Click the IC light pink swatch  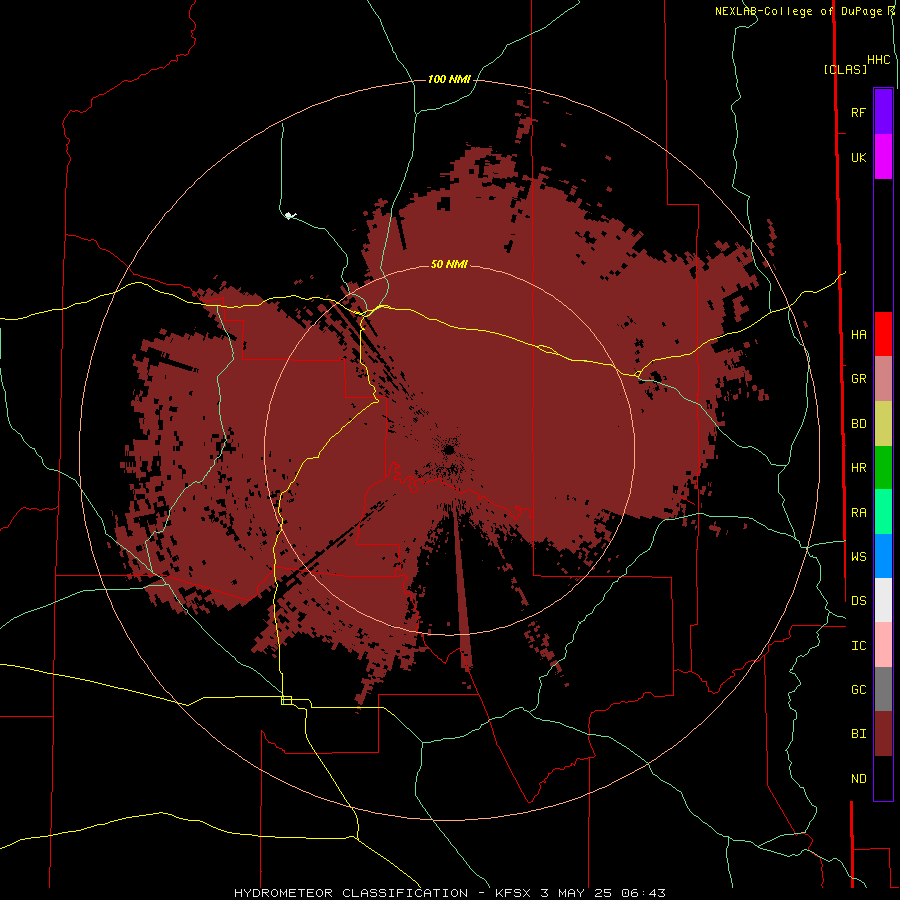(x=883, y=645)
